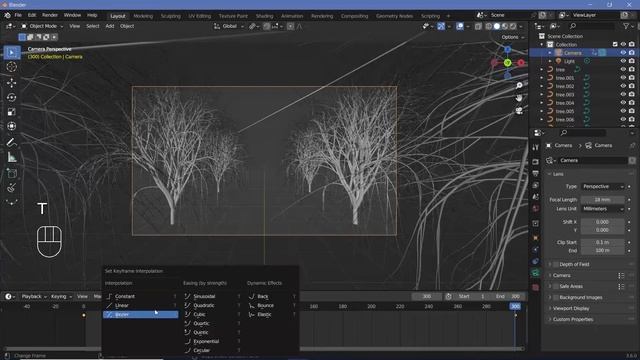Select the Add Cube tool
640x360 pixels.
coord(11,173)
